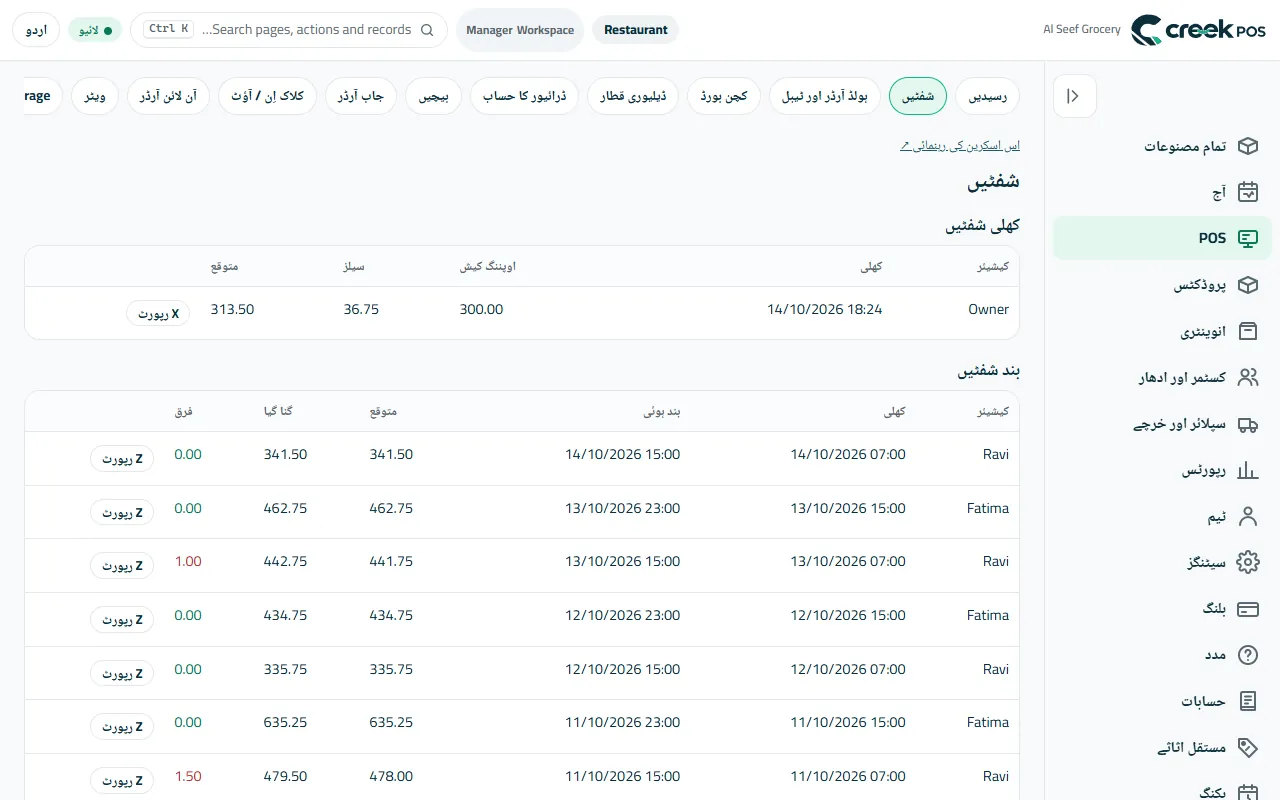
Task: Switch to ہولڈ آرڈر اور ٹیبل tab
Action: [x=825, y=96]
